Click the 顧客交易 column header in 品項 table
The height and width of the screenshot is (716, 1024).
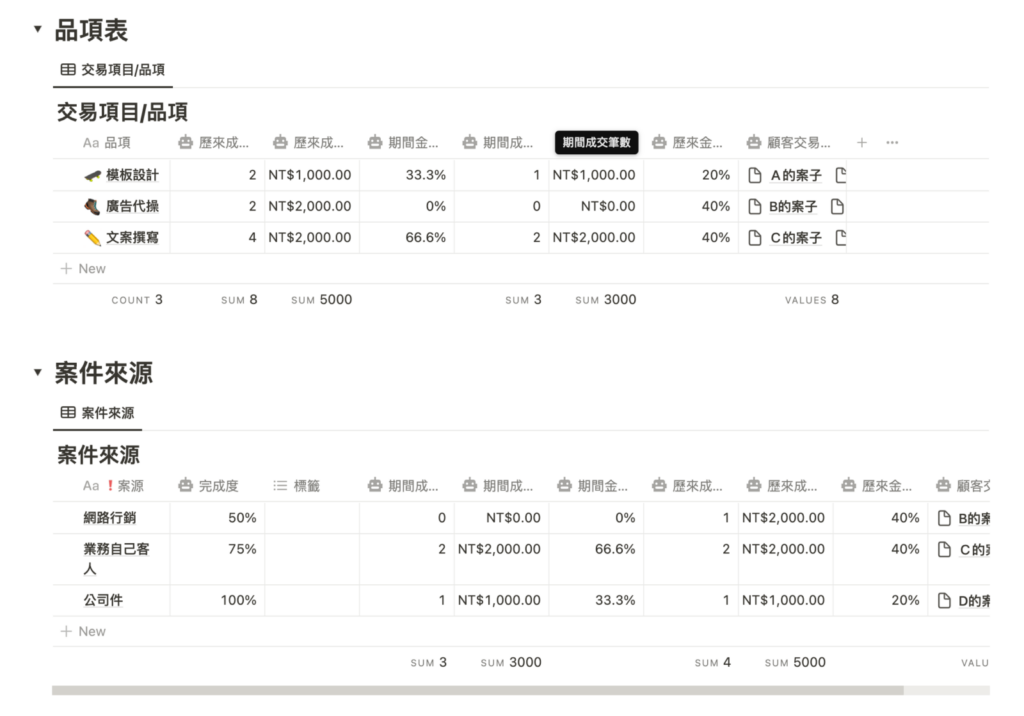click(x=790, y=142)
